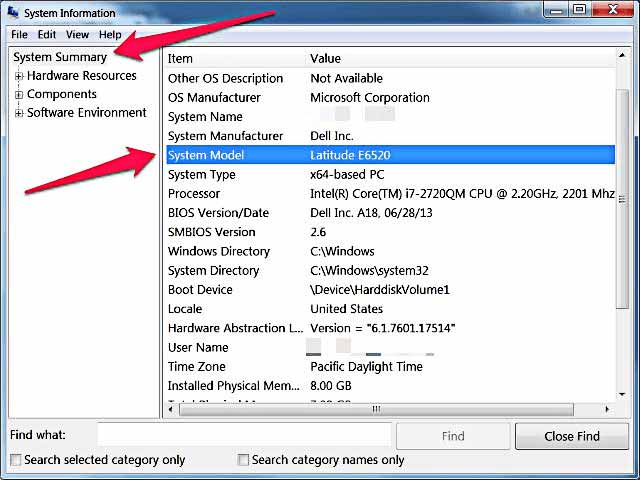Screen dimensions: 640x480
Task: Click the Item column header
Action: pos(232,59)
